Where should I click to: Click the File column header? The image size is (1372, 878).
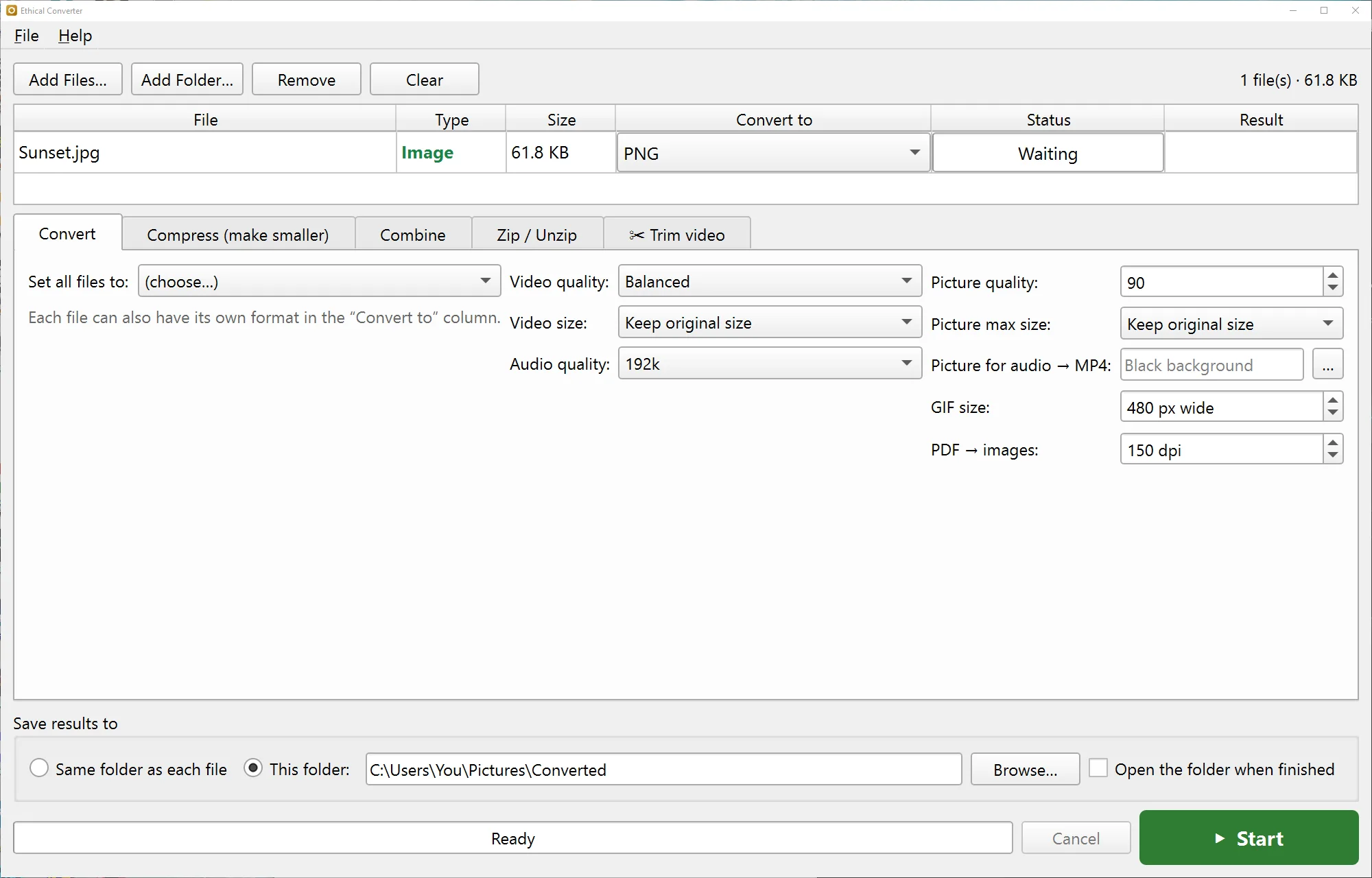point(205,119)
